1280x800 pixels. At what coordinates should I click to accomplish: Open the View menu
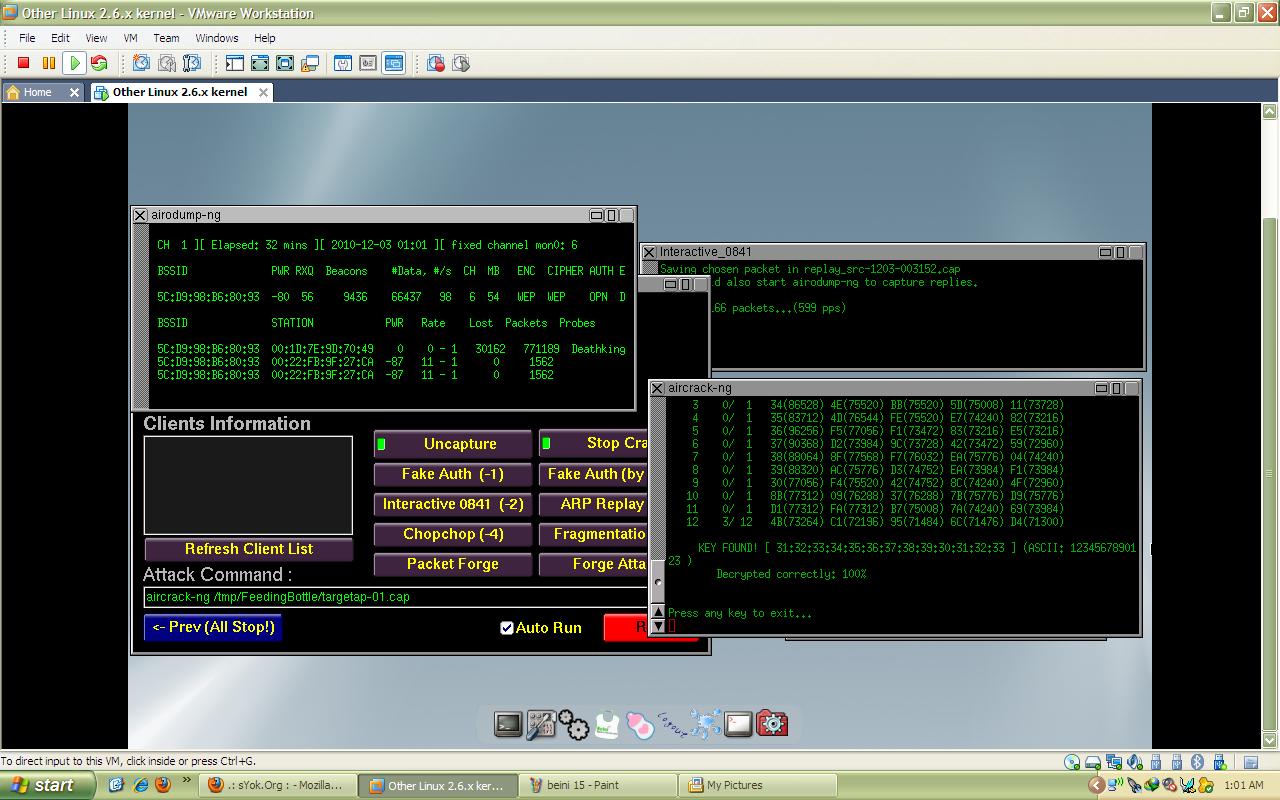point(96,38)
